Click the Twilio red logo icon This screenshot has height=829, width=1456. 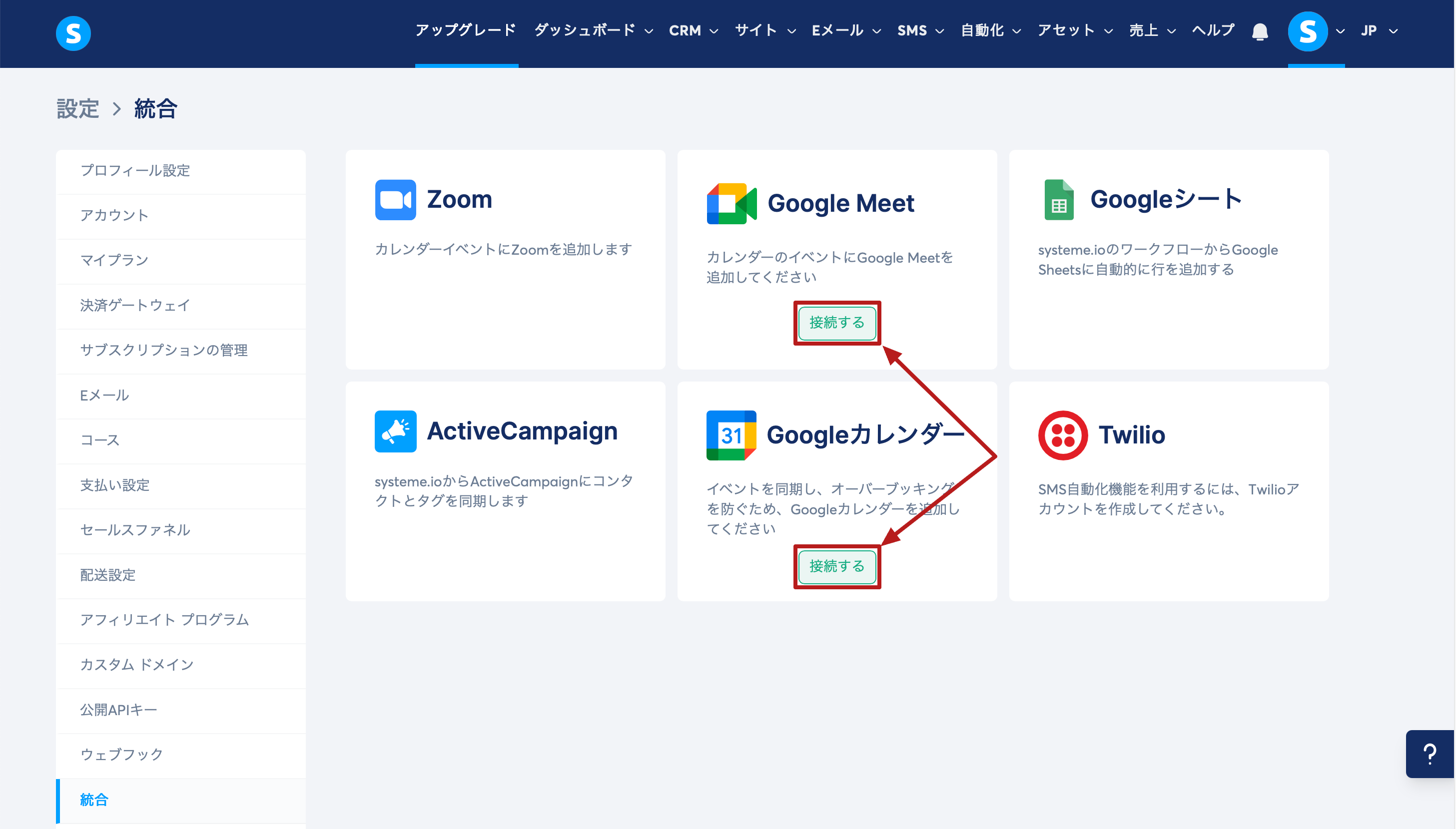coord(1062,435)
